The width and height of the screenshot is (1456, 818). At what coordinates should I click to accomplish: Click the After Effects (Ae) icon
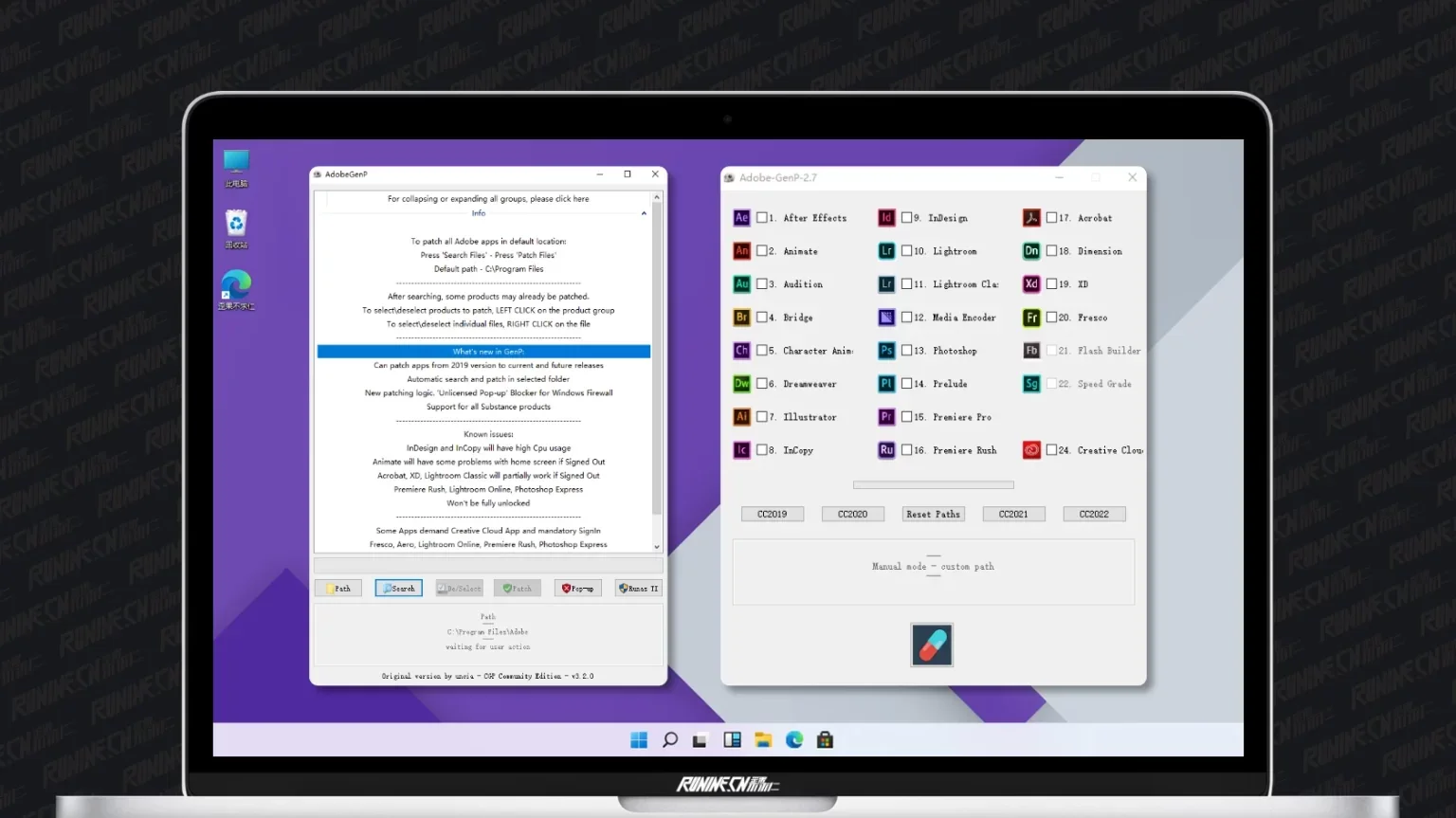742,218
